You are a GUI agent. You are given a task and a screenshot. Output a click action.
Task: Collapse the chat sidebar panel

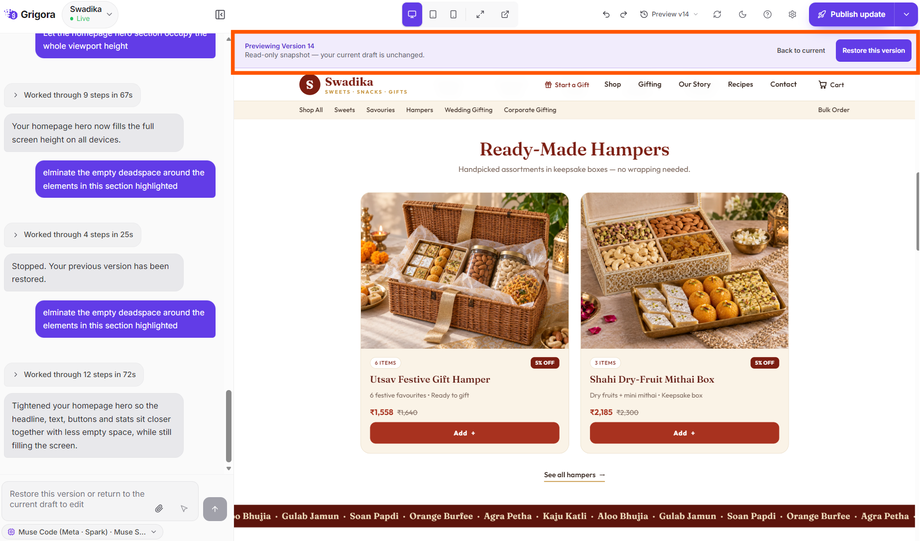(x=220, y=15)
